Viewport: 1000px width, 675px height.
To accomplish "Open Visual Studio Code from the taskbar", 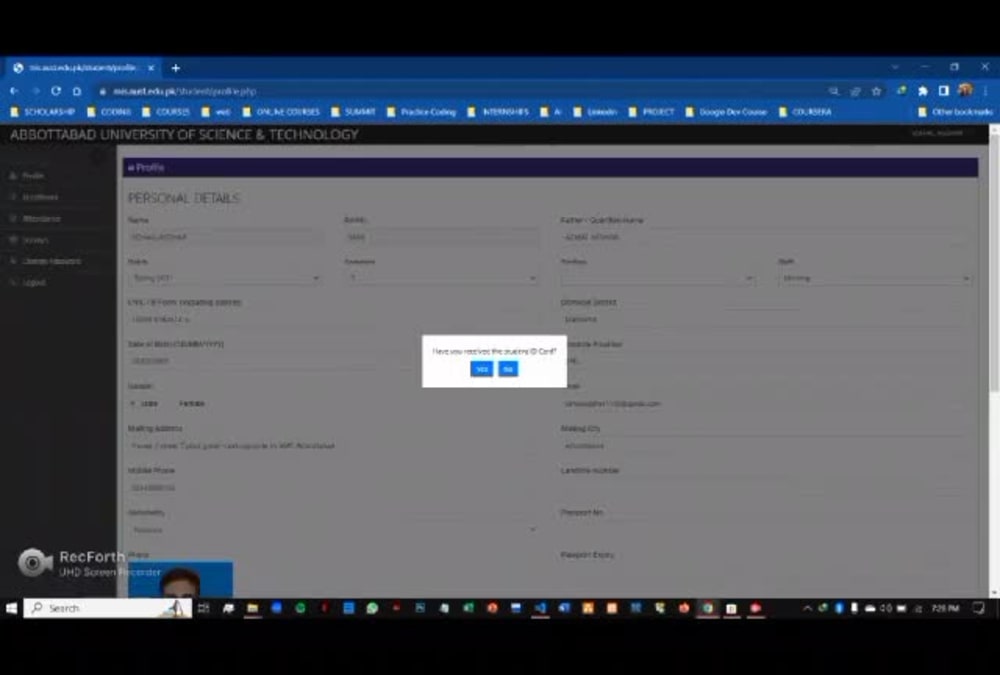I will [x=540, y=608].
